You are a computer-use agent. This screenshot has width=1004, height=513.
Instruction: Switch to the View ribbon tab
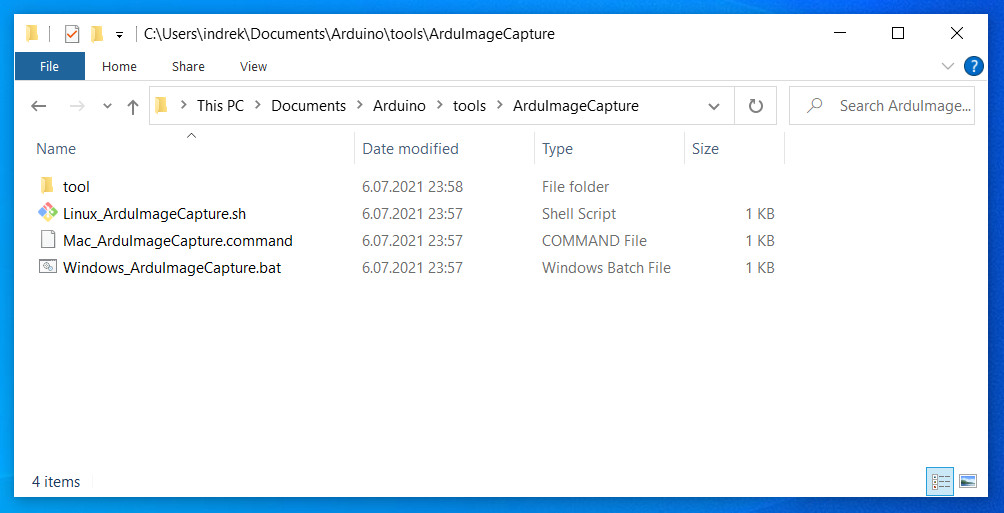253,66
